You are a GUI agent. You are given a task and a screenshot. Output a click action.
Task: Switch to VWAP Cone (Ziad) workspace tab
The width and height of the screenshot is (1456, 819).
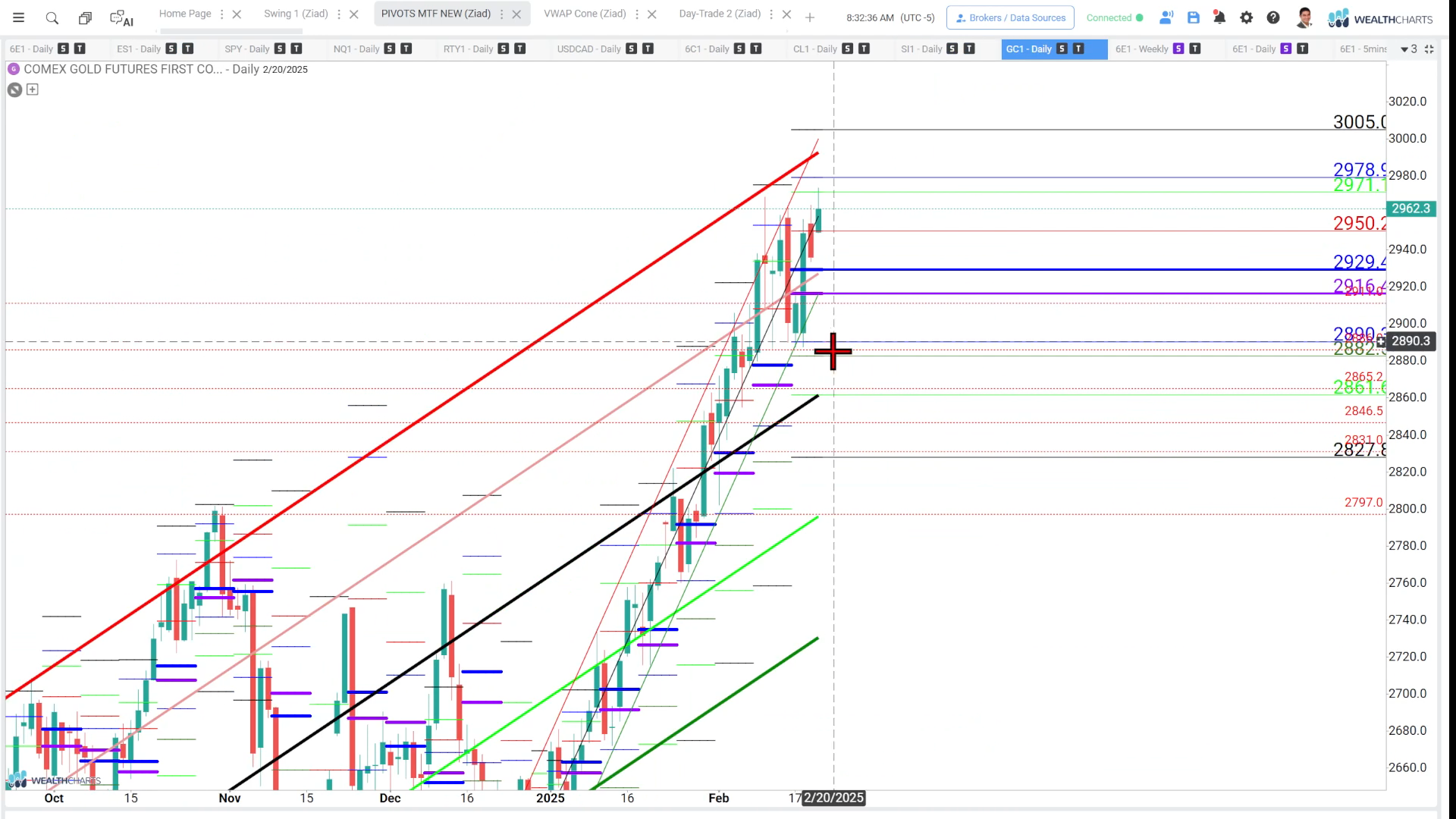pos(585,14)
